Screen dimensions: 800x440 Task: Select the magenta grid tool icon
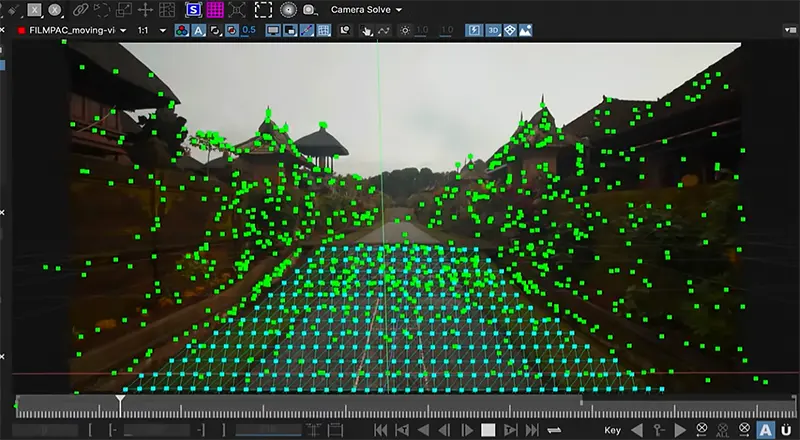[215, 10]
